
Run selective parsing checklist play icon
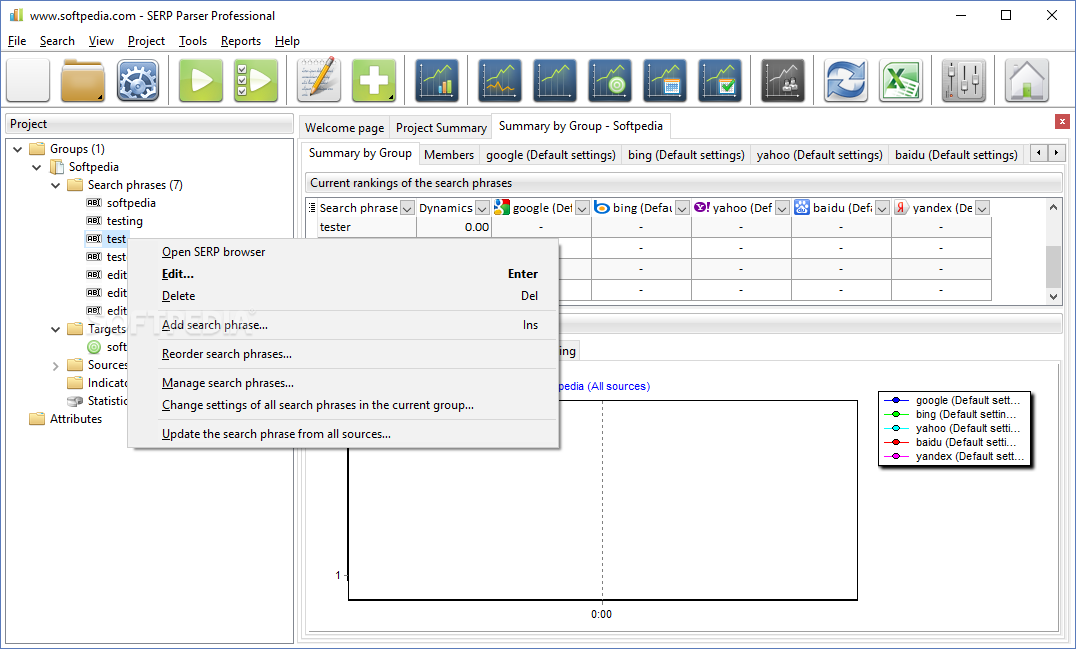point(255,80)
